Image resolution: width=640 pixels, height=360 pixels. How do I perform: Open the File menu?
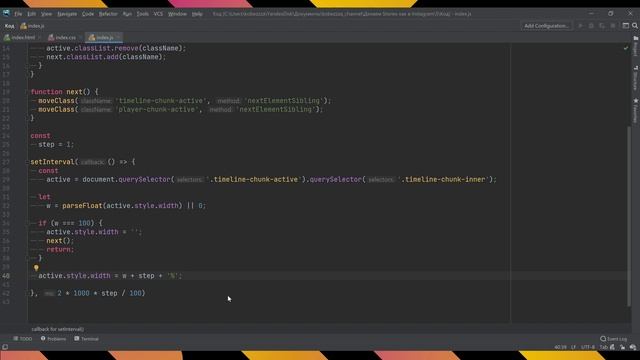(x=18, y=14)
